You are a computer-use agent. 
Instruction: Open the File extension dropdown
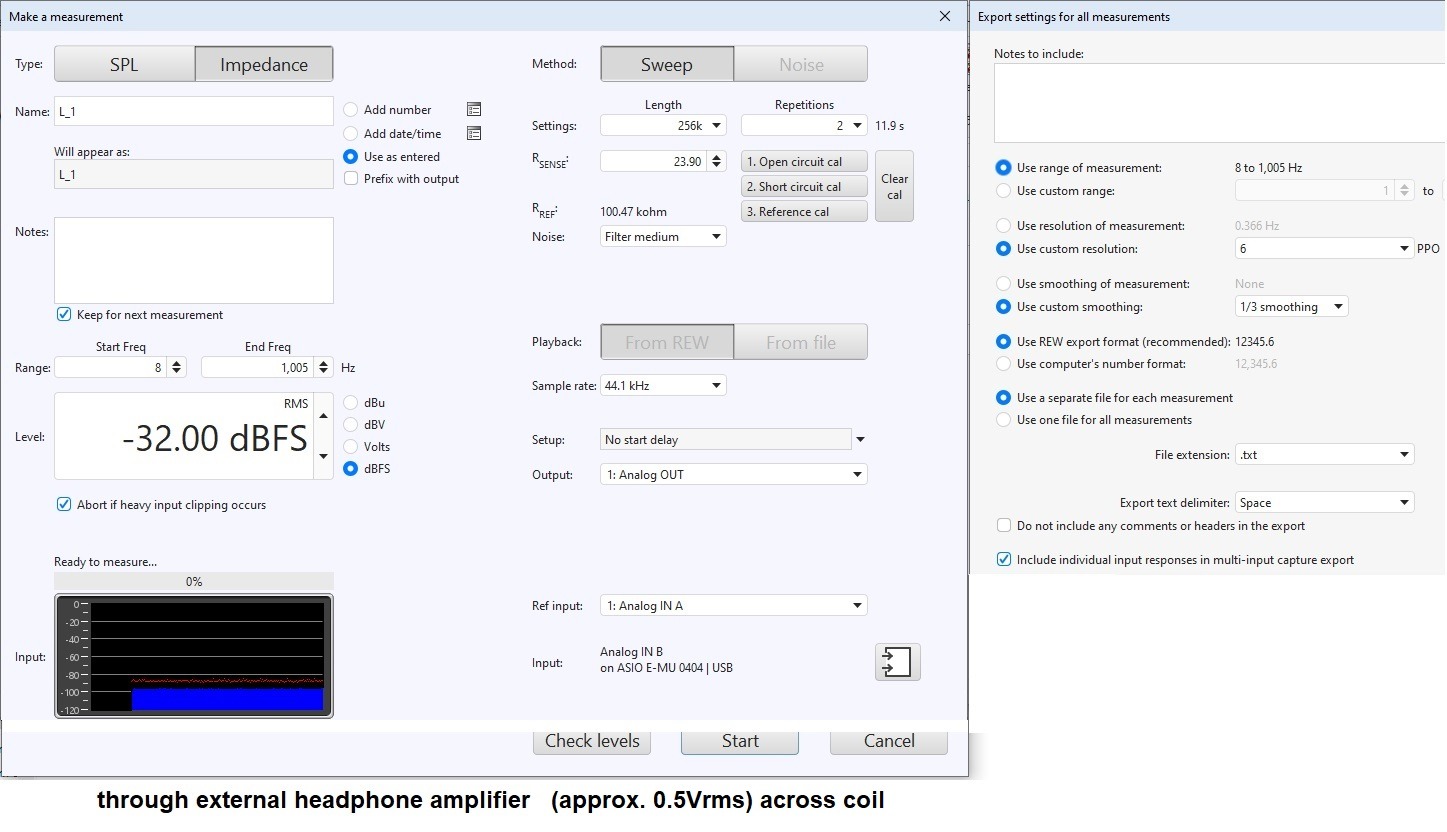pos(1325,455)
